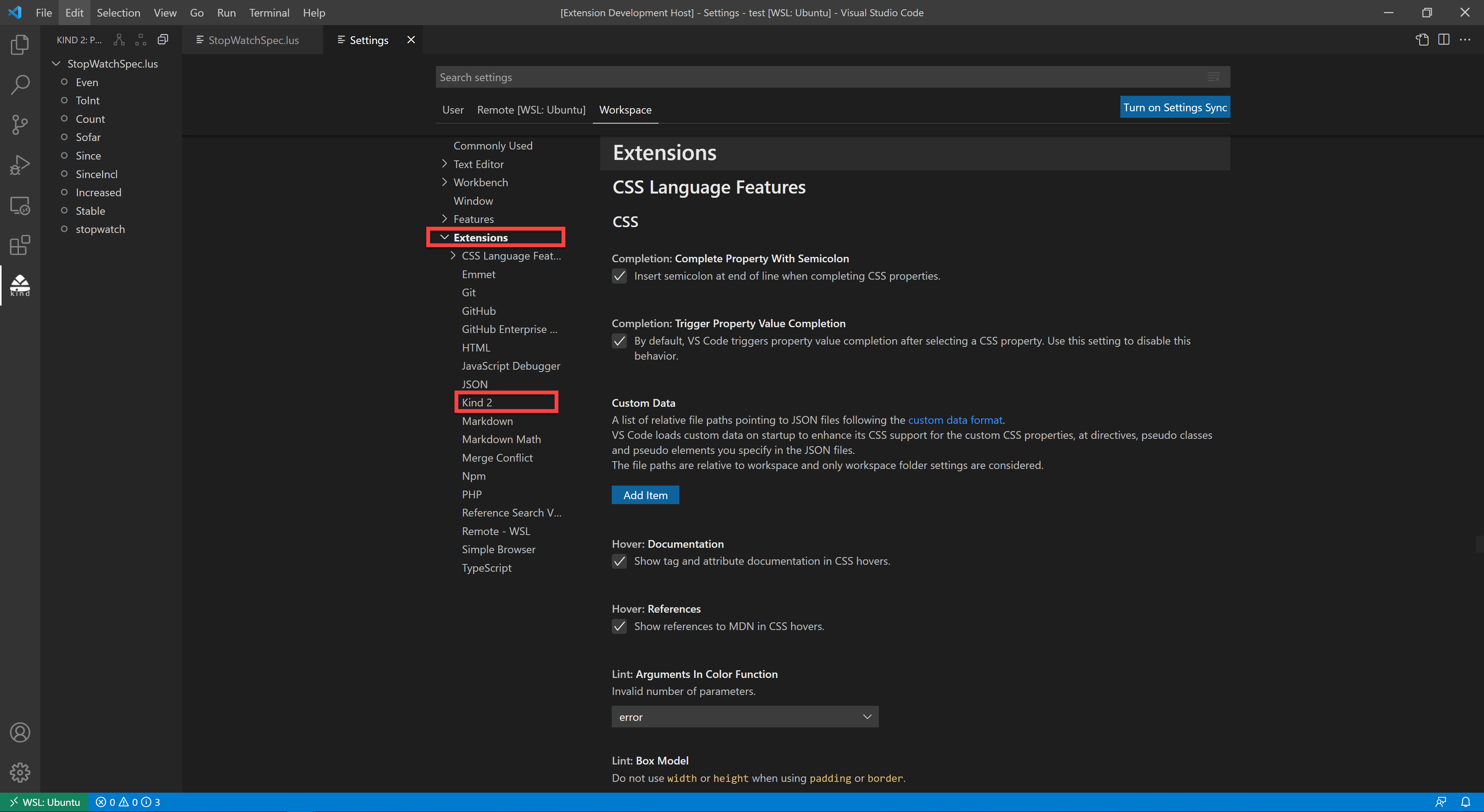Screen dimensions: 1484x812
Task: Select TypeScript in settings tree
Action: pos(486,568)
